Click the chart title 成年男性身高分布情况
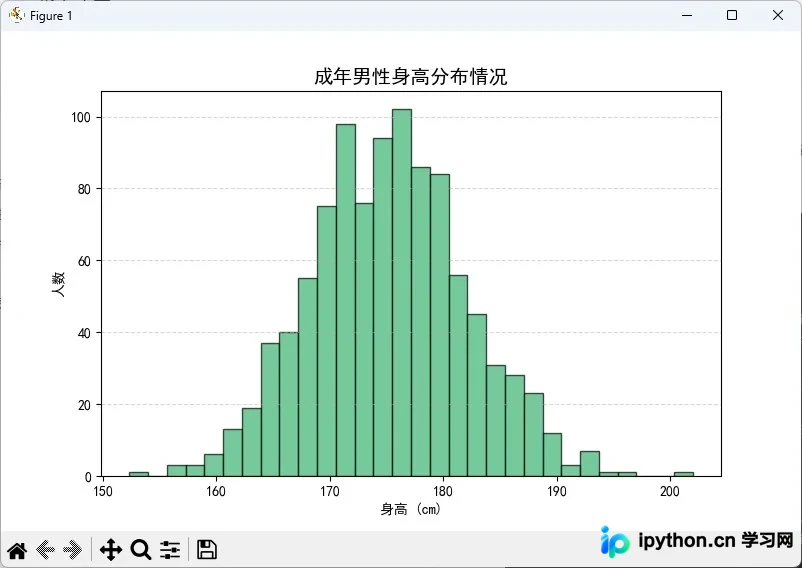 click(x=411, y=77)
